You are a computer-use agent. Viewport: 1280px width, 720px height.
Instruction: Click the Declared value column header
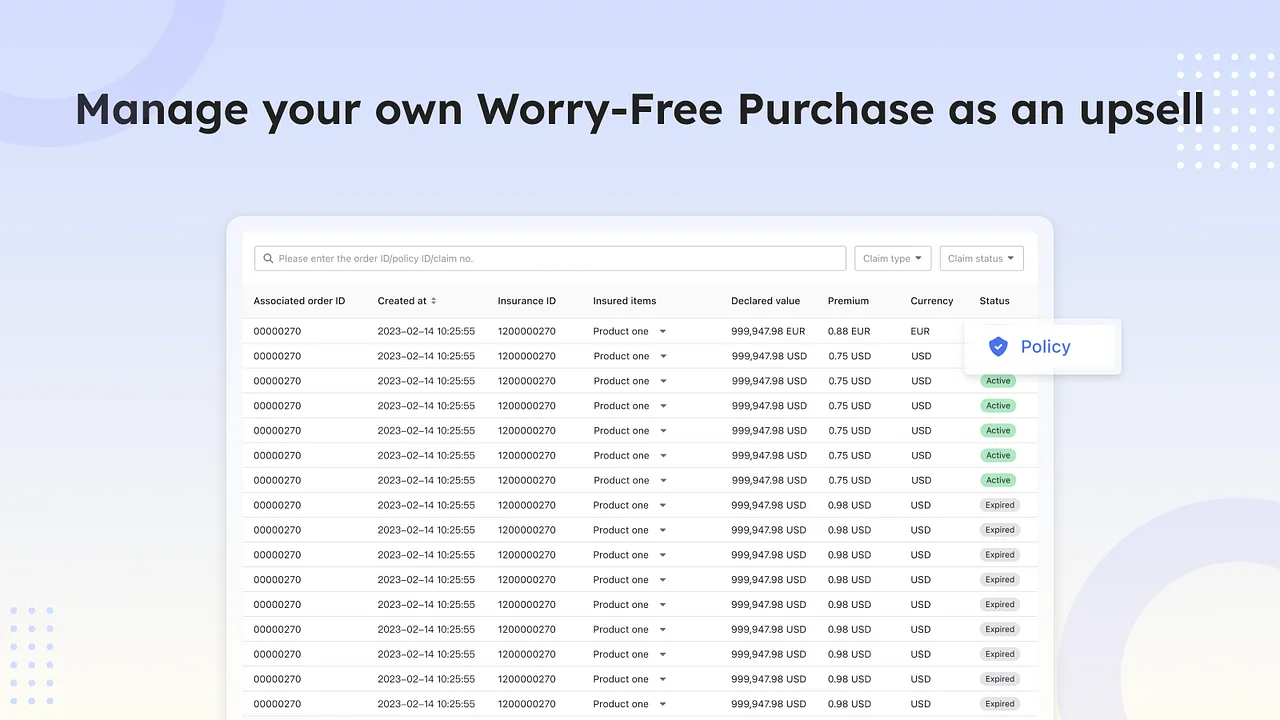(x=765, y=301)
